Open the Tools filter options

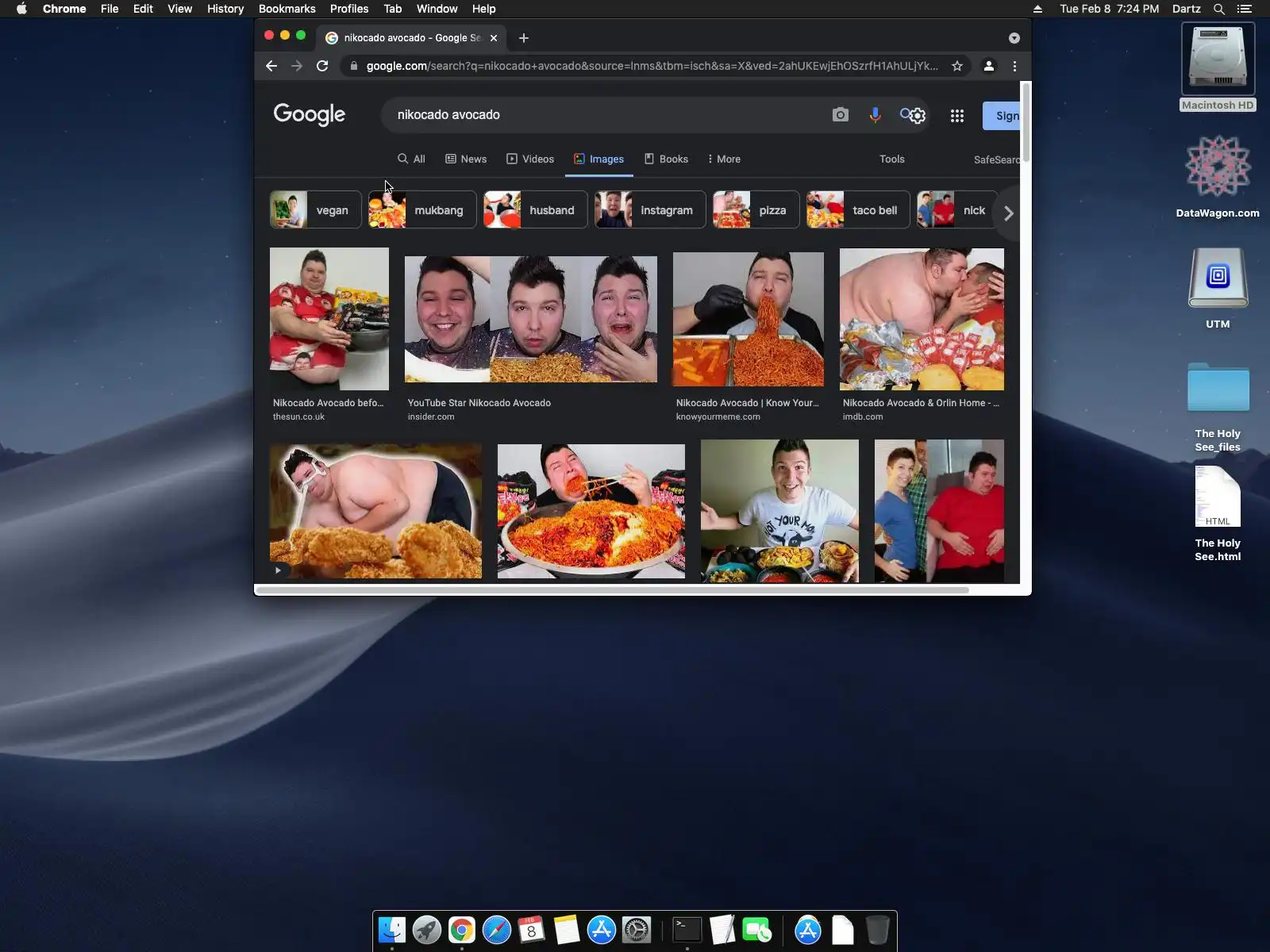pos(892,159)
